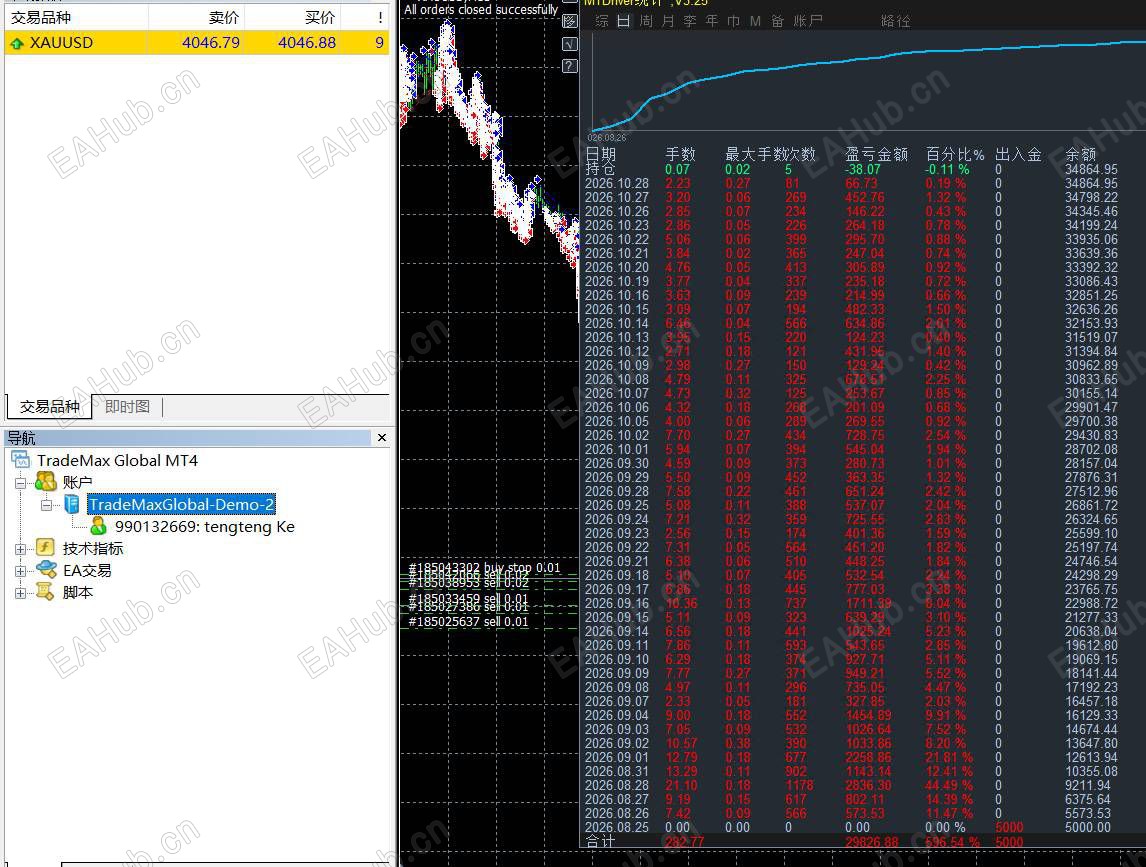
Task: Click the 2026.09.01 row in statistics table
Action: [864, 757]
